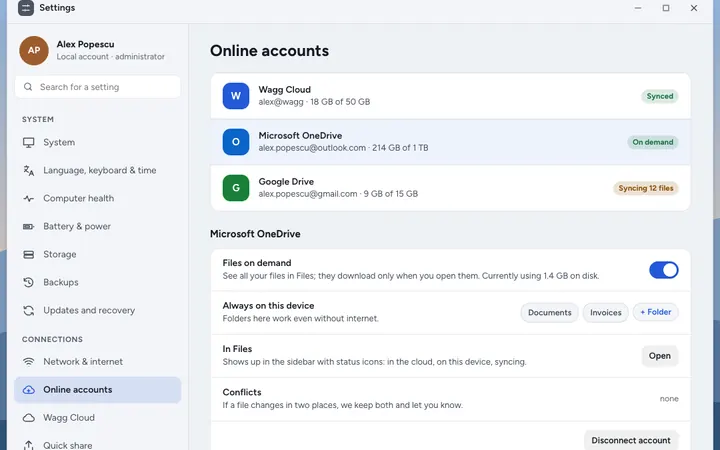Click the magnifier icon in search box
This screenshot has height=450, width=720.
28,87
